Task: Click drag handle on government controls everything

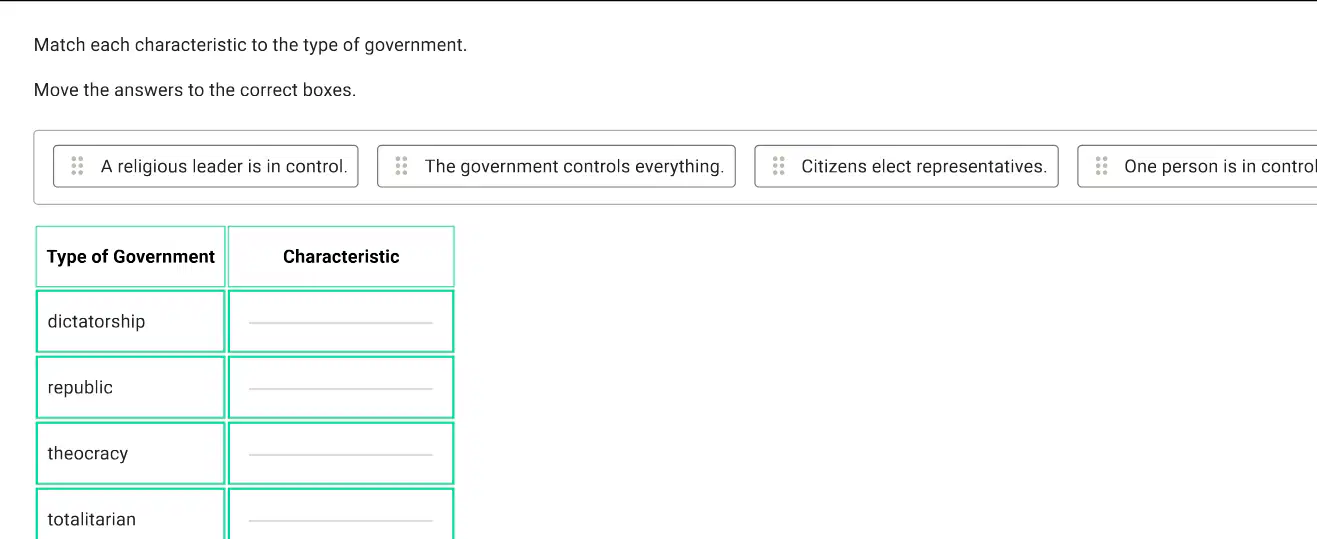Action: tap(401, 166)
